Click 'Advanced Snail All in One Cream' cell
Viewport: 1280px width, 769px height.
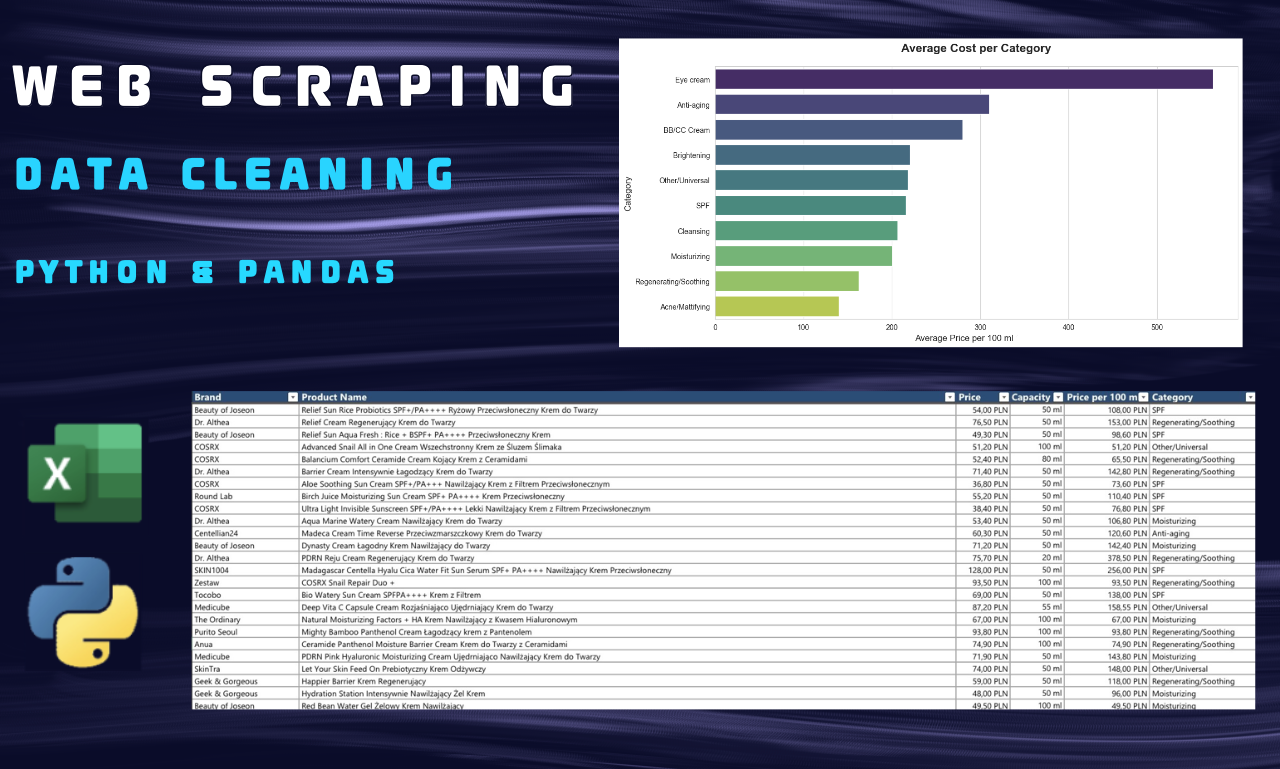click(627, 447)
